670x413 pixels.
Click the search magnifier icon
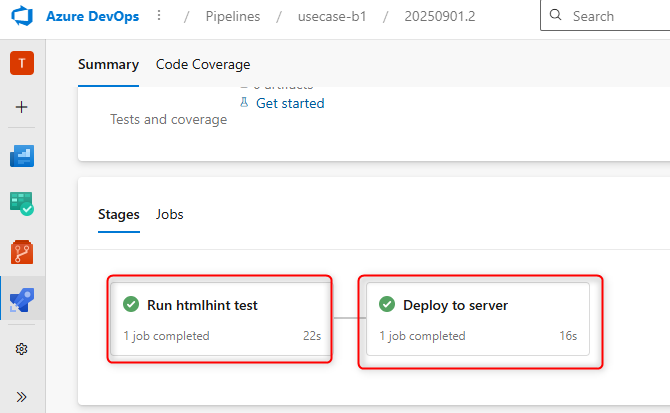point(555,17)
